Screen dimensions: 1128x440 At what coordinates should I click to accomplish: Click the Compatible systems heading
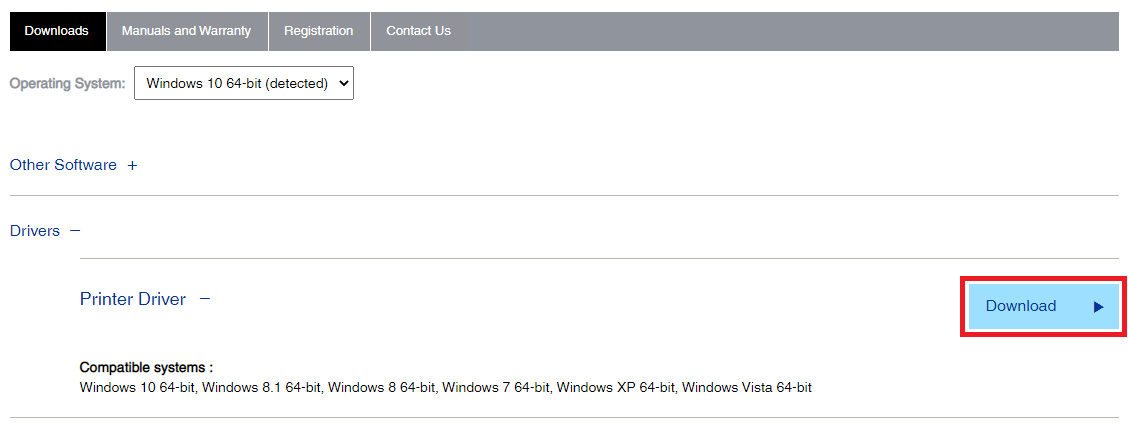point(146,367)
